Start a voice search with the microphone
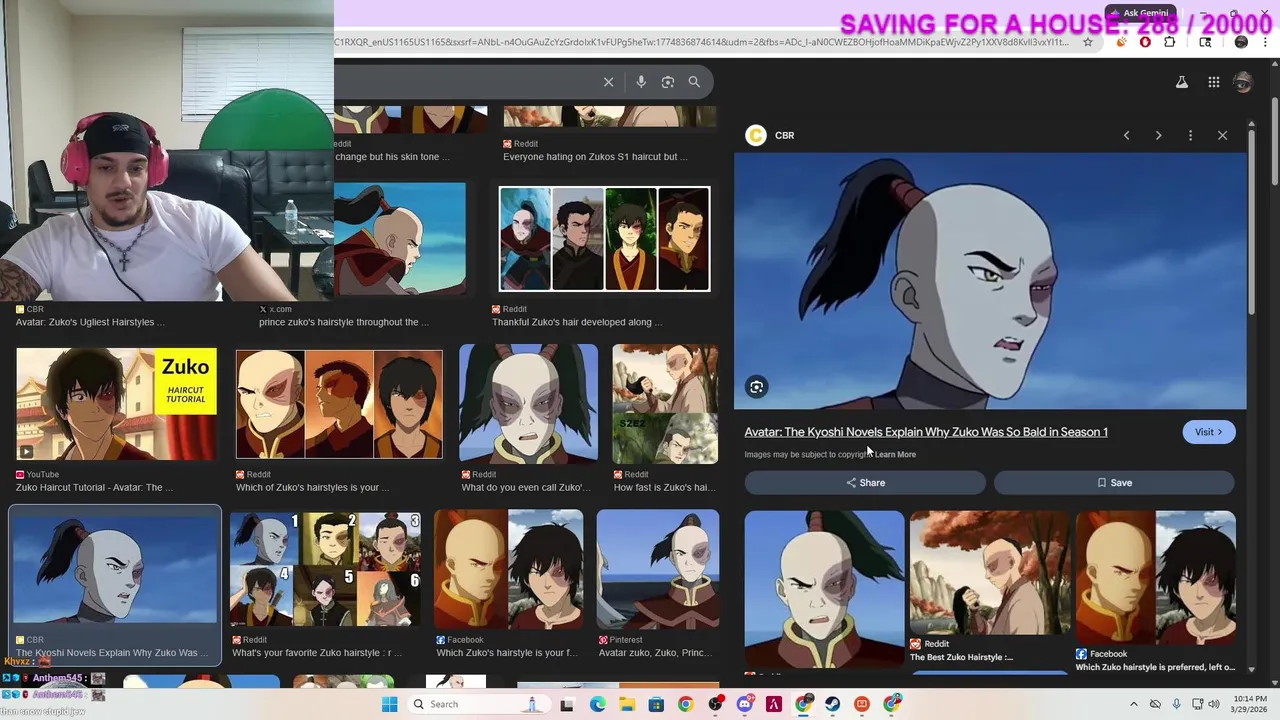This screenshot has height=720, width=1280. [x=641, y=82]
